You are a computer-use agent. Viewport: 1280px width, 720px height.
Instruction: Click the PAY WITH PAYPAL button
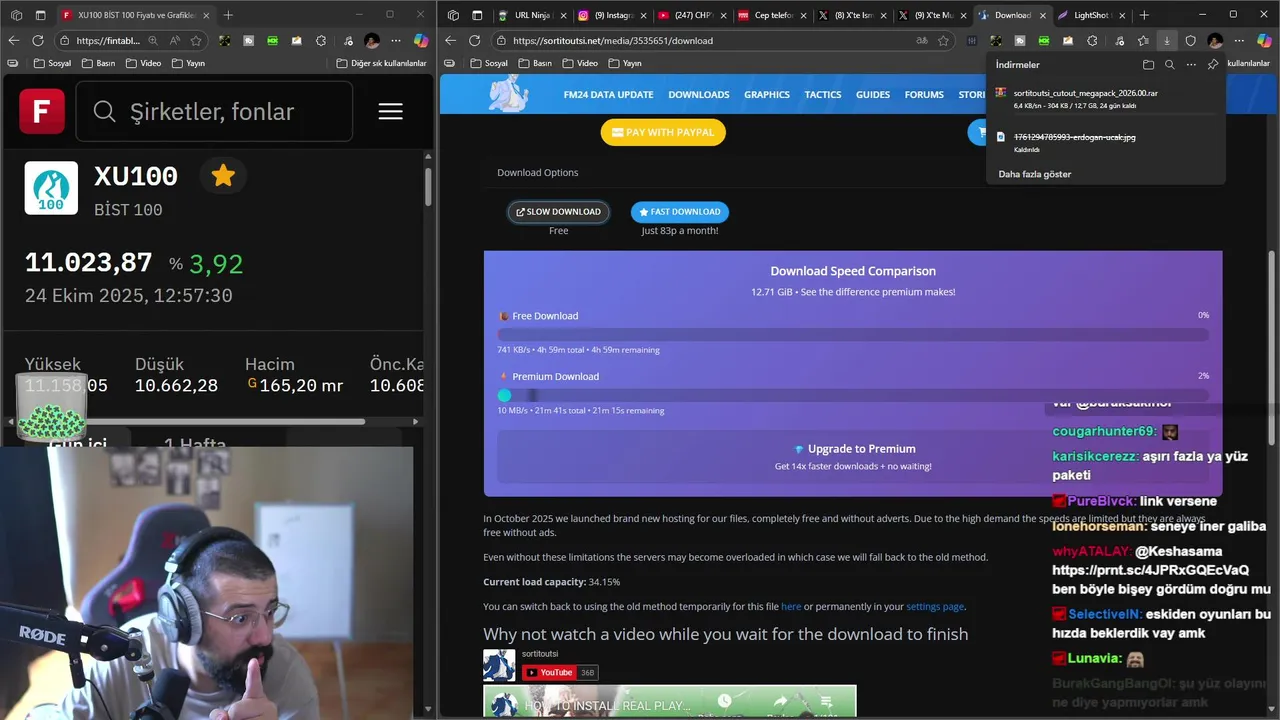point(663,132)
